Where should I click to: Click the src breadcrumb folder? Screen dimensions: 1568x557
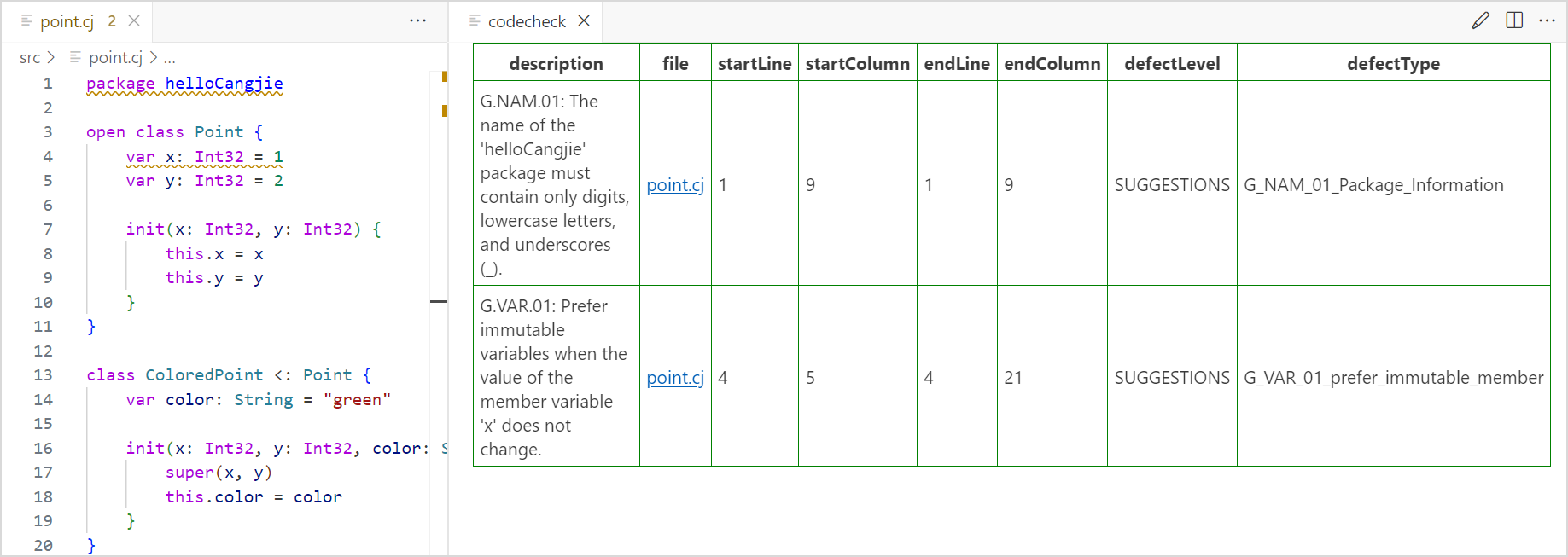[30, 57]
